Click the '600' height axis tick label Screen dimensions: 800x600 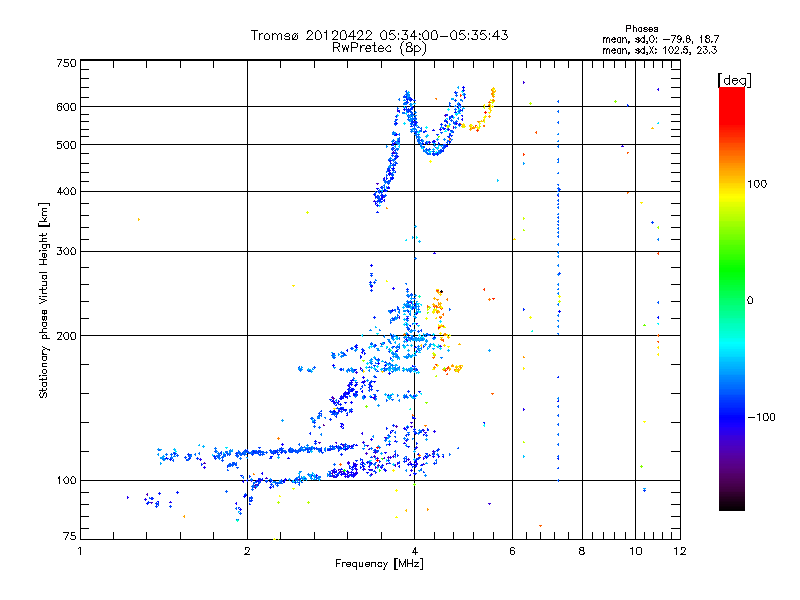click(67, 107)
